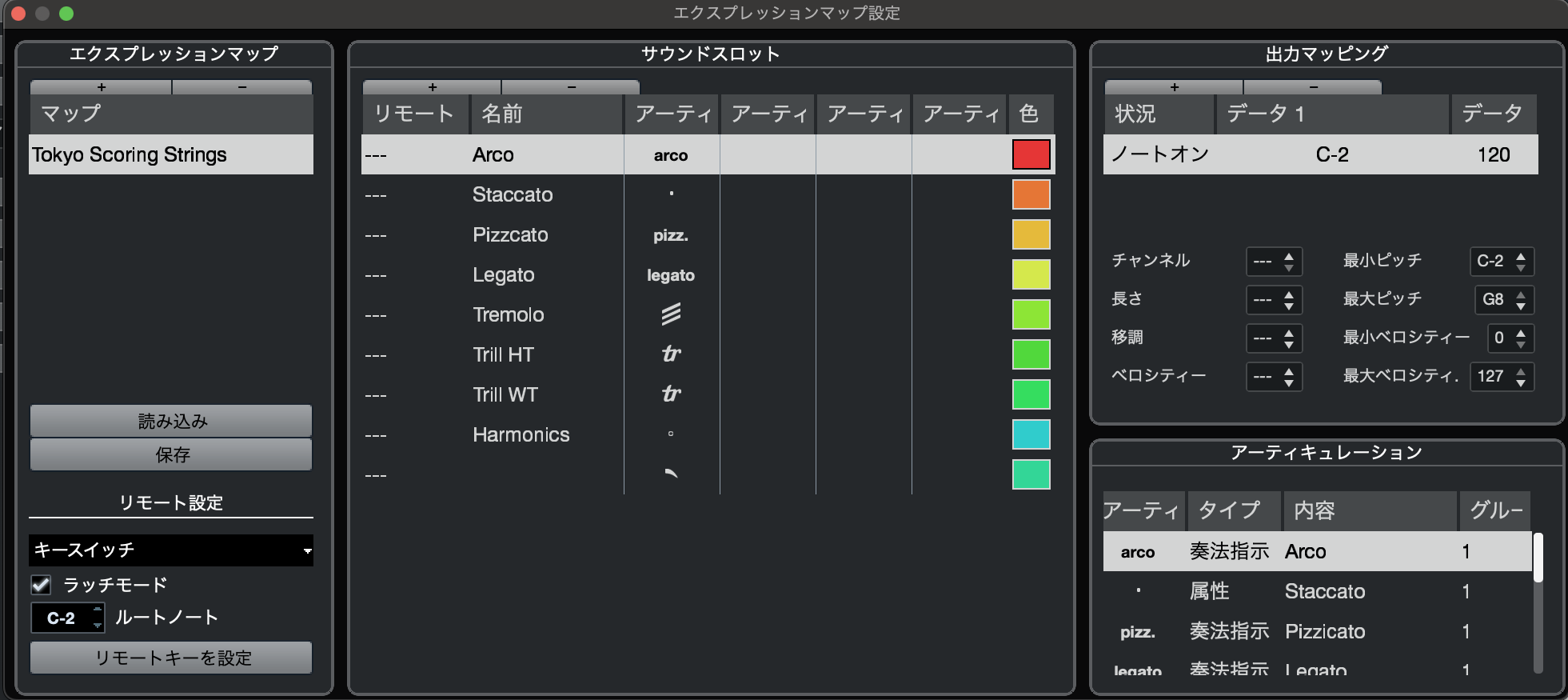1568x700 pixels.
Task: Click the harmonics circle symbol in Harmonics row
Action: tap(671, 434)
